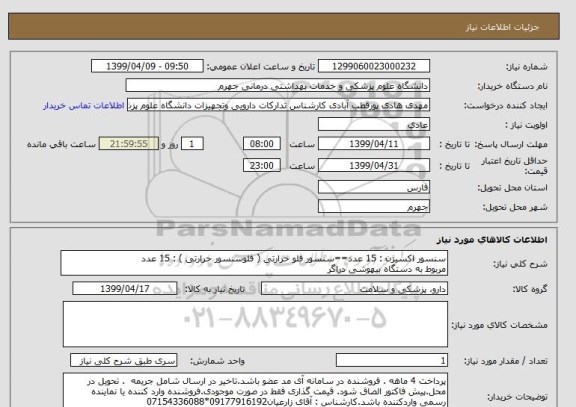Click the اولویت نیاز label
The height and width of the screenshot is (407, 576).
tap(526, 125)
